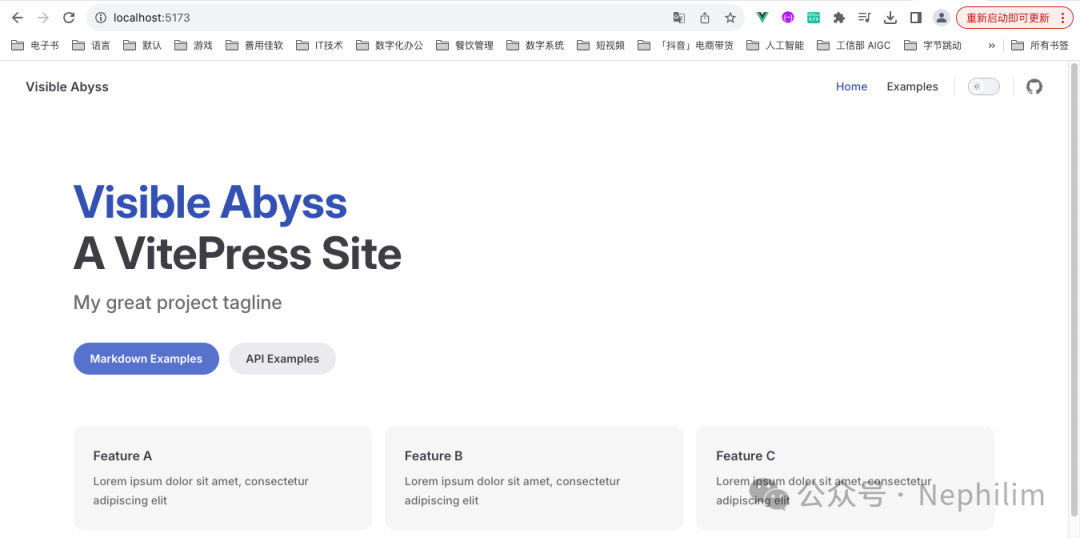The height and width of the screenshot is (538, 1080).
Task: Open the 字节跳动 bookmark folder
Action: pos(933,45)
